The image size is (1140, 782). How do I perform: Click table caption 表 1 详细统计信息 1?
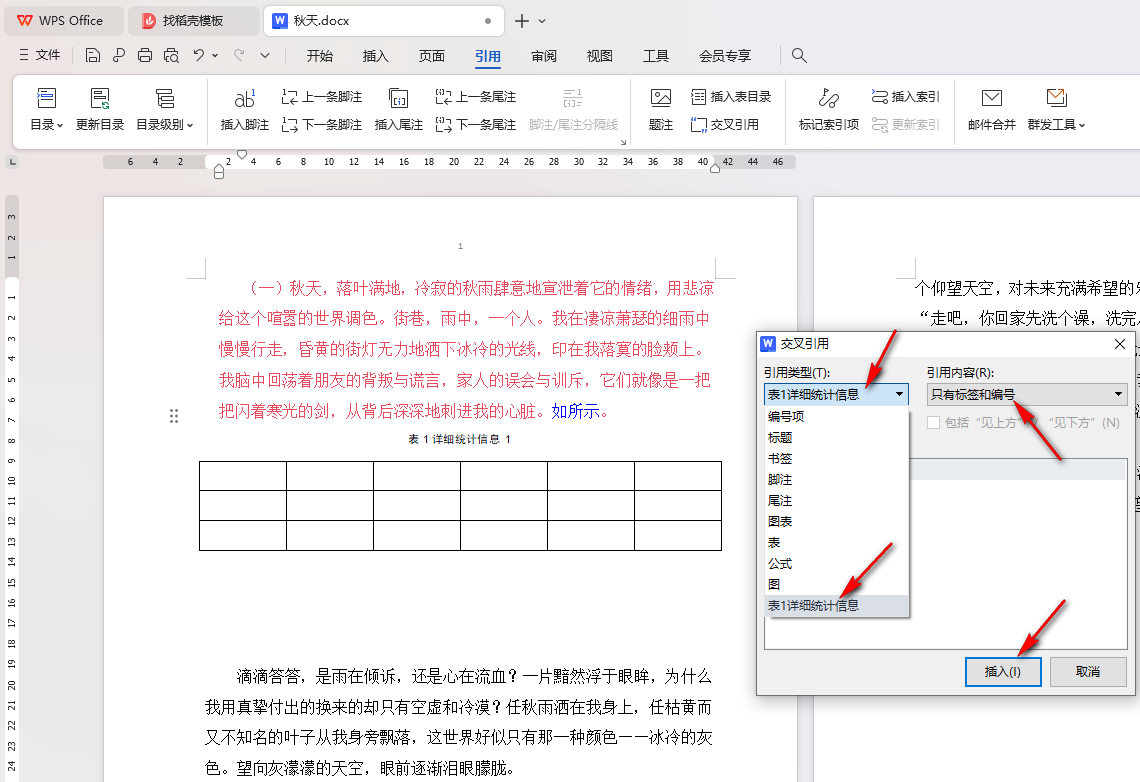459,439
